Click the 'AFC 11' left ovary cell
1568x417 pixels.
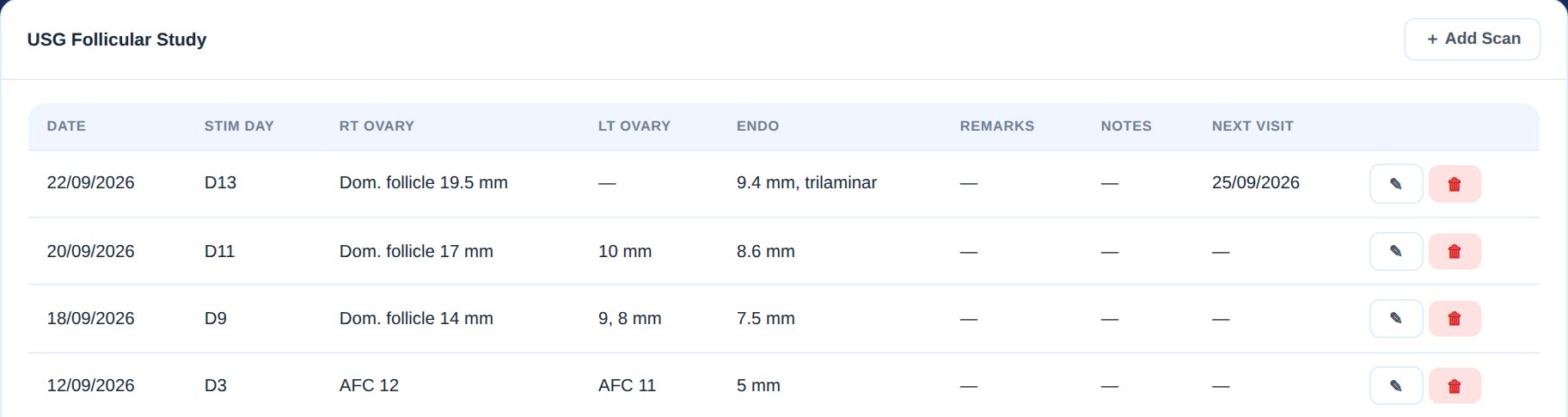627,385
